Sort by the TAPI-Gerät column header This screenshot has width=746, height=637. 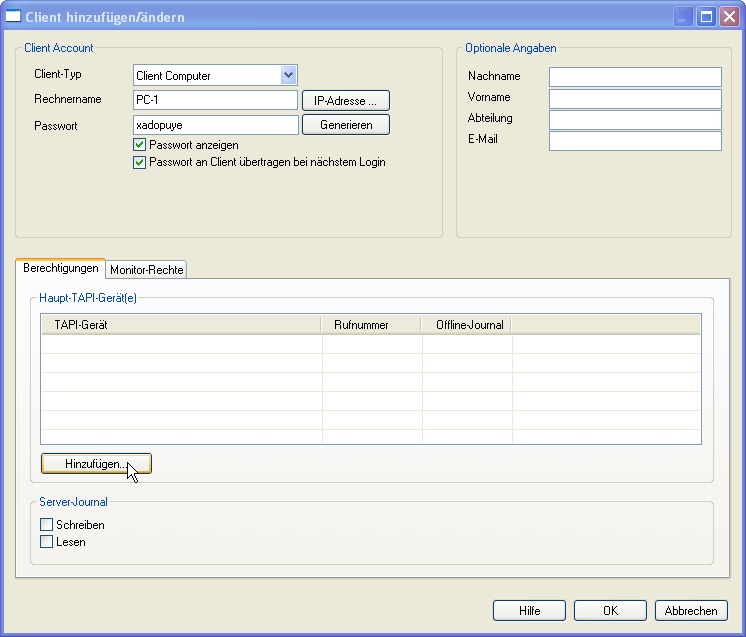point(181,325)
